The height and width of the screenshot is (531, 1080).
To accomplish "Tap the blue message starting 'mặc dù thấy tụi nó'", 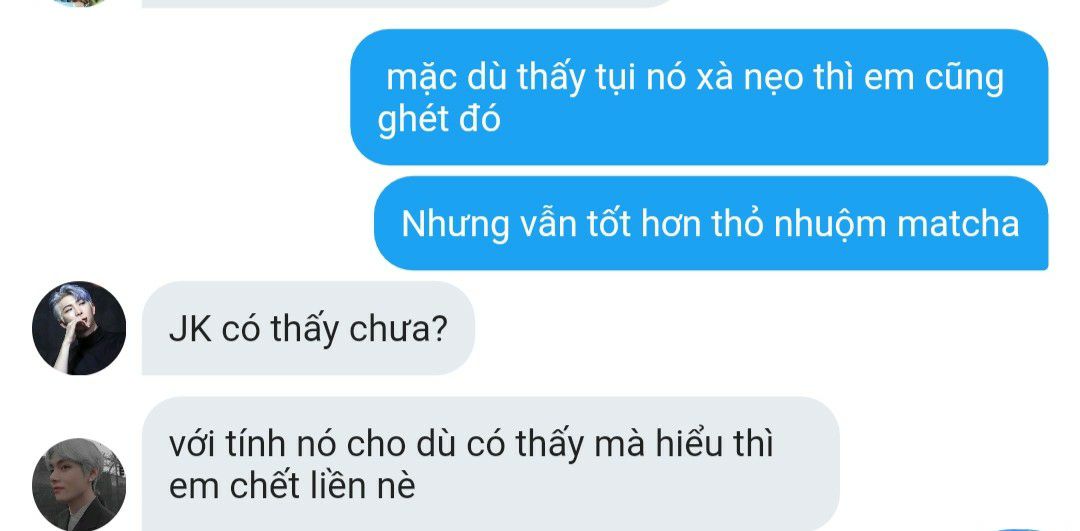I will (699, 97).
